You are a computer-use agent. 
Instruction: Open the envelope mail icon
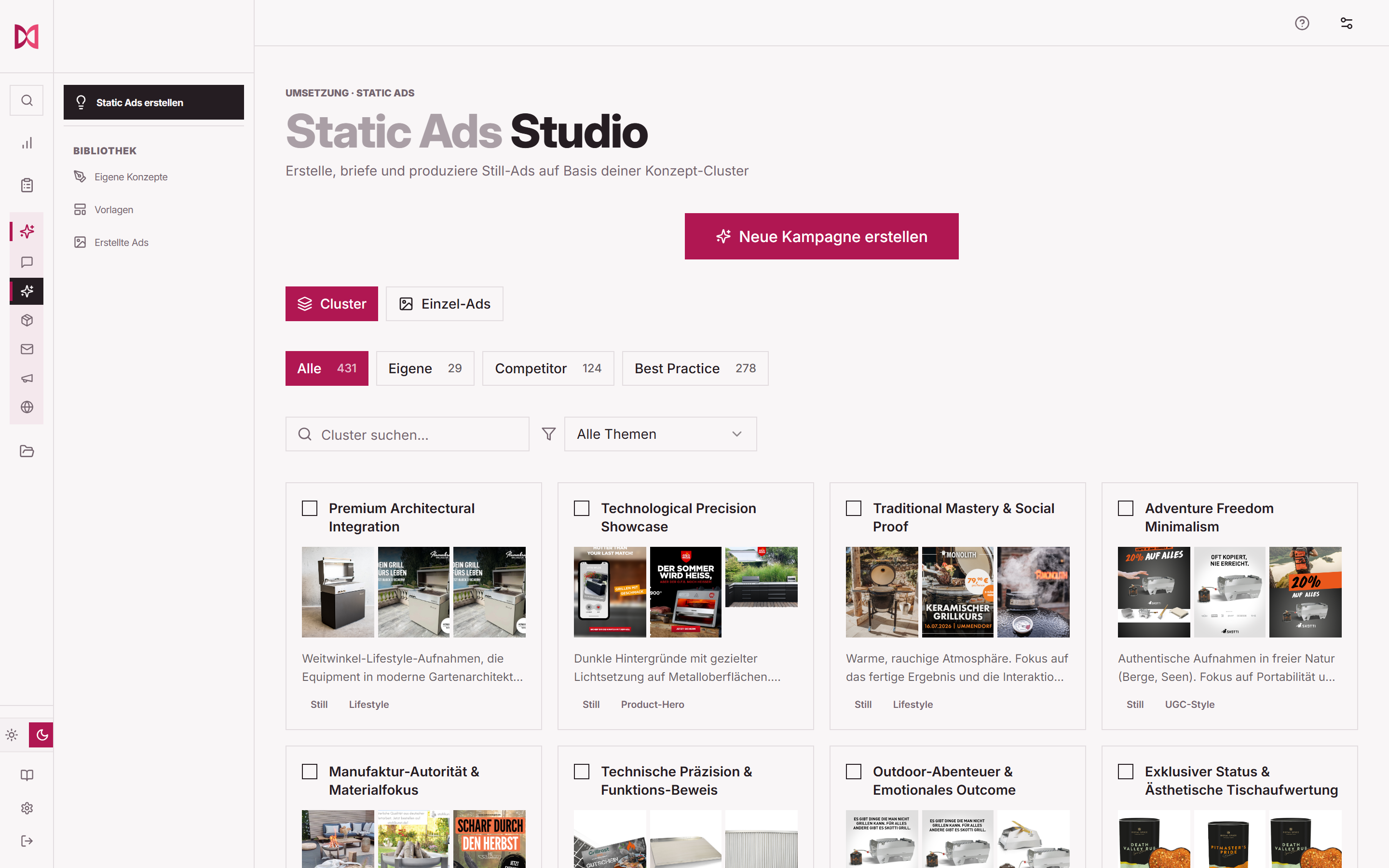tap(27, 349)
